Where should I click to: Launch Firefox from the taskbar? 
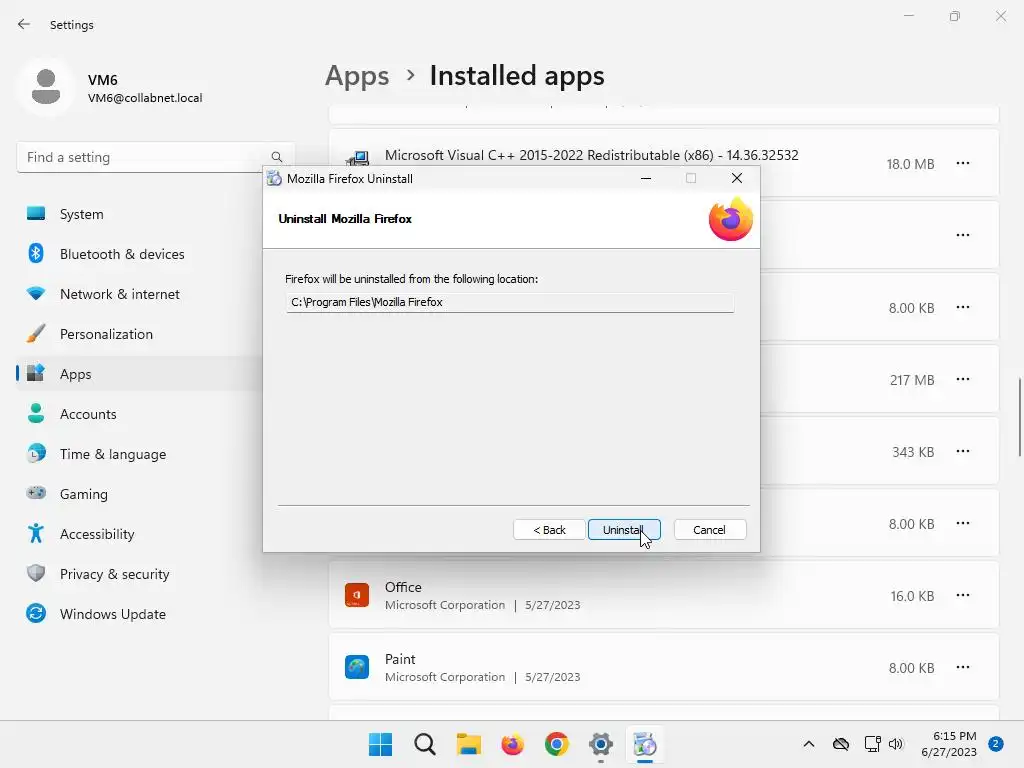click(513, 744)
